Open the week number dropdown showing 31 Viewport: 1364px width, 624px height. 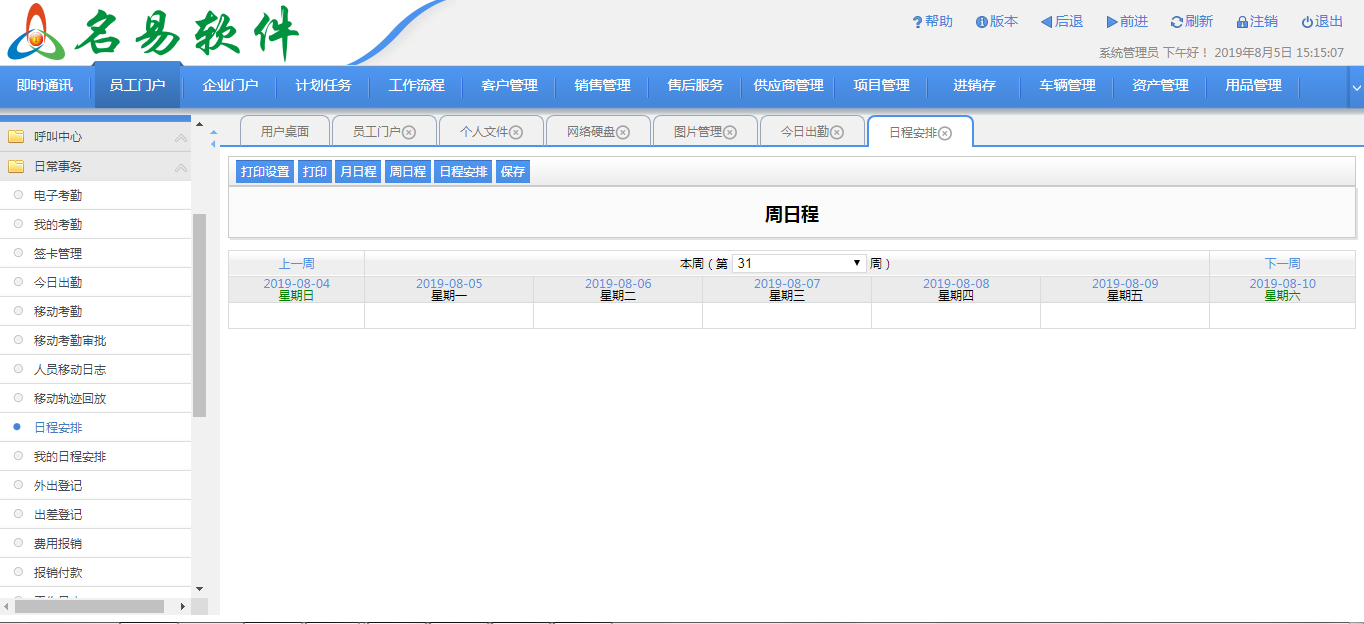(795, 262)
